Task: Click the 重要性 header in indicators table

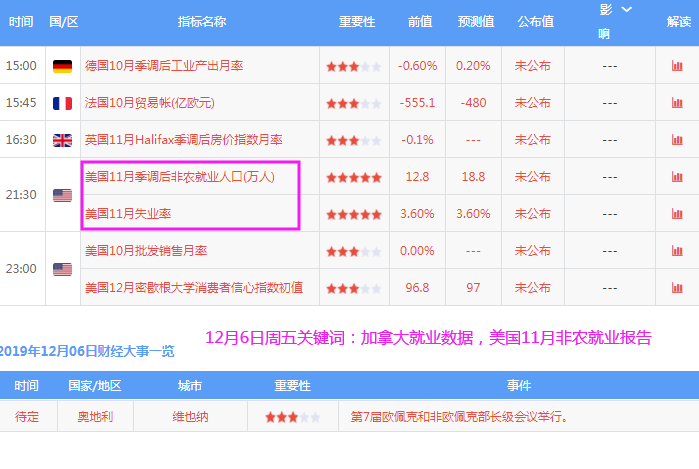Action: pyautogui.click(x=357, y=21)
